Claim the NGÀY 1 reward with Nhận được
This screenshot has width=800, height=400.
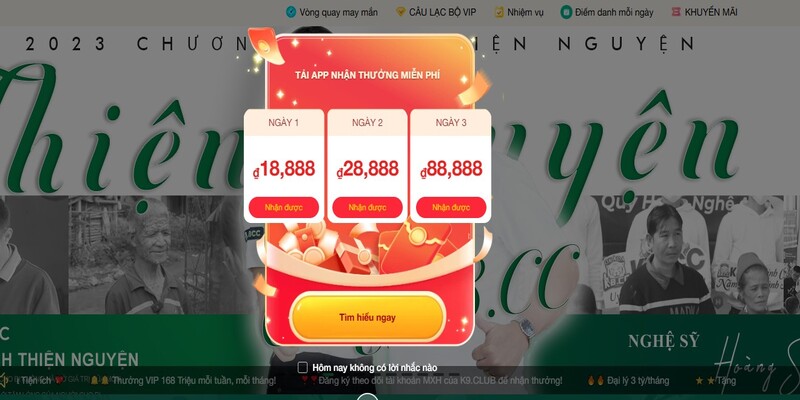(284, 207)
